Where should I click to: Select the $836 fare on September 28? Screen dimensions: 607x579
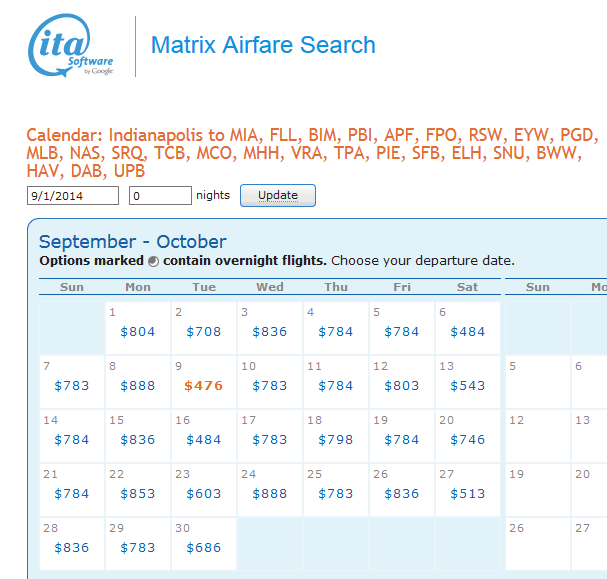(72, 547)
